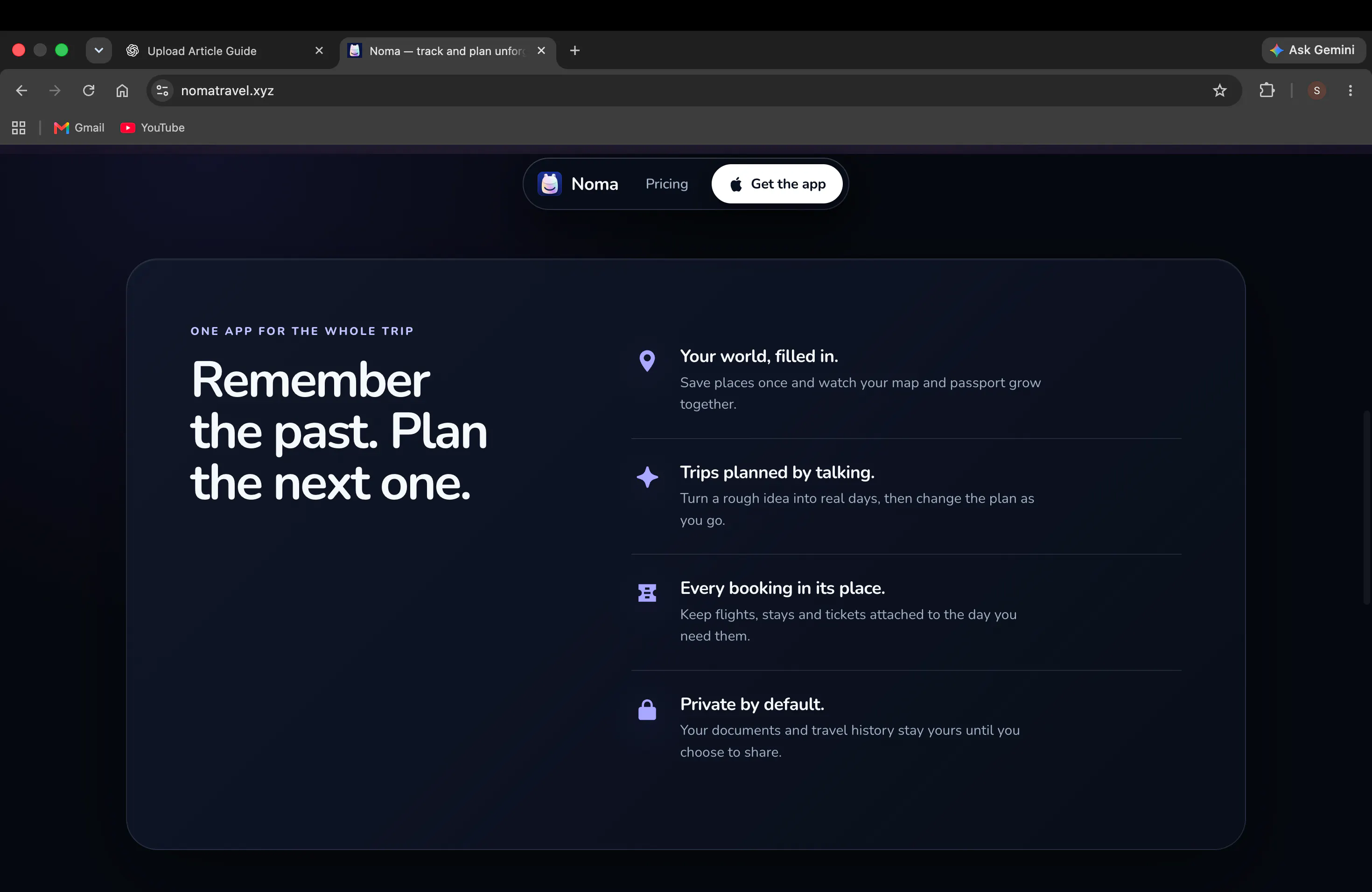Open the Extensions puzzle menu

click(1267, 91)
